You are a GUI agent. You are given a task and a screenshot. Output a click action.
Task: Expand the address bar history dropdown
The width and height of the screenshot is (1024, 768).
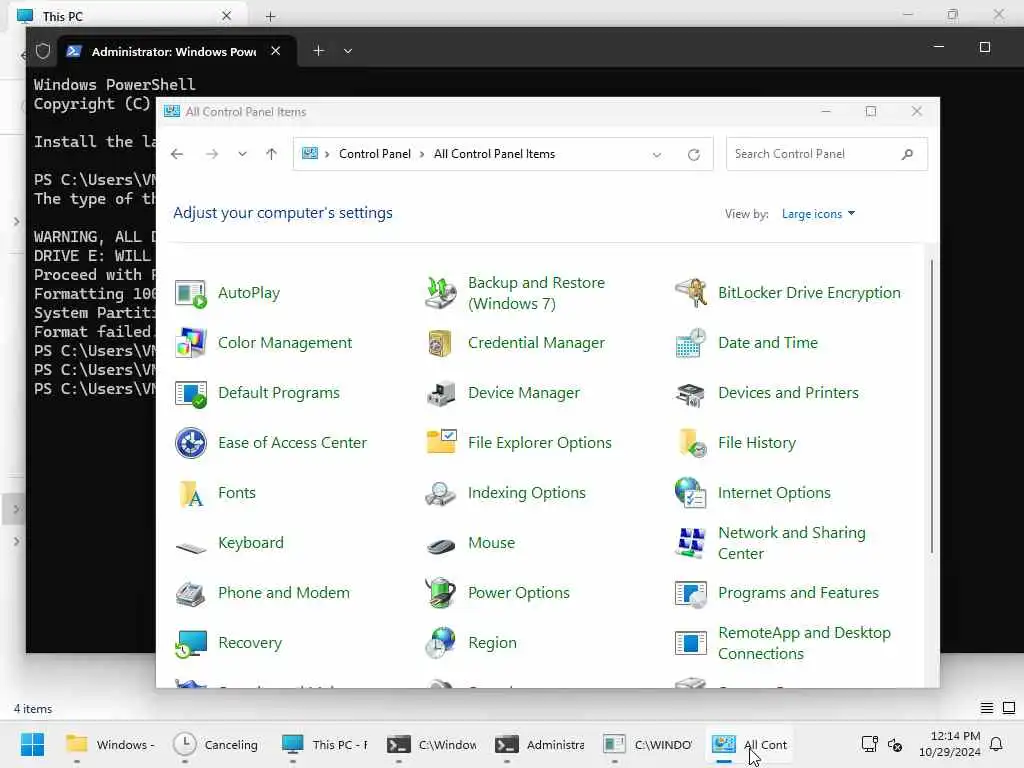click(x=656, y=155)
